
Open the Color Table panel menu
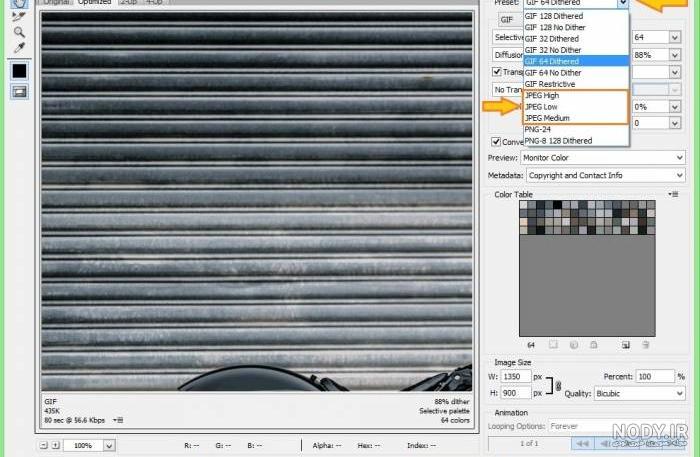point(674,194)
